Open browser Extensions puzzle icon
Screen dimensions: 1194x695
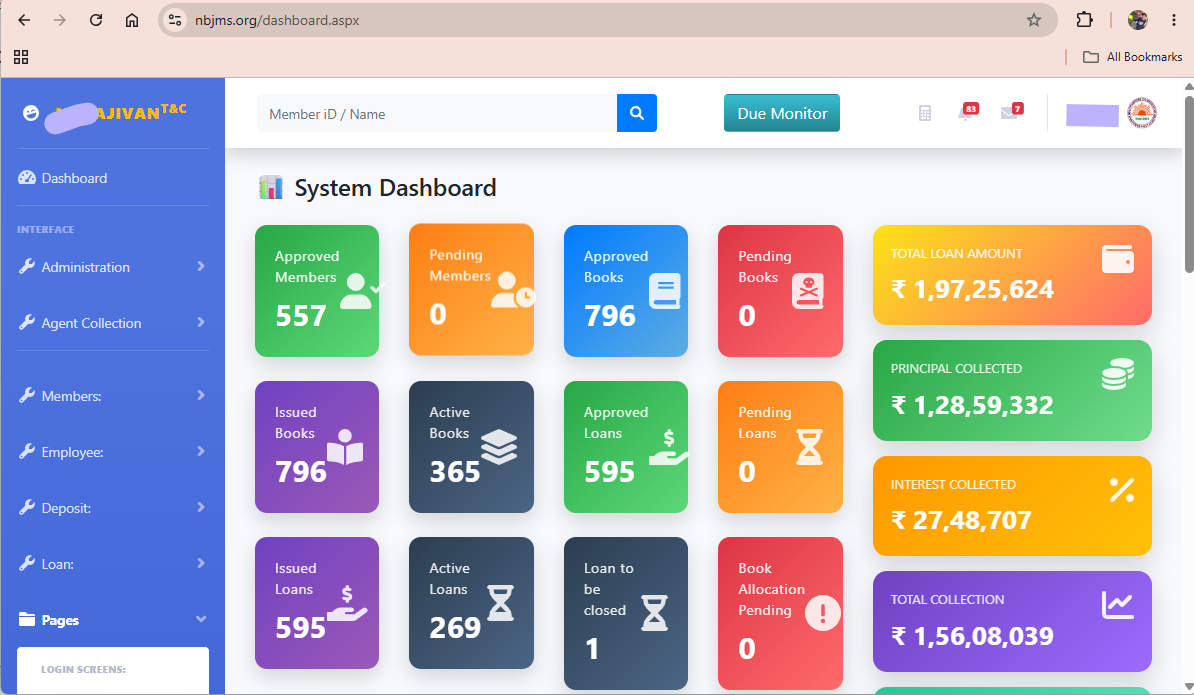point(1084,20)
